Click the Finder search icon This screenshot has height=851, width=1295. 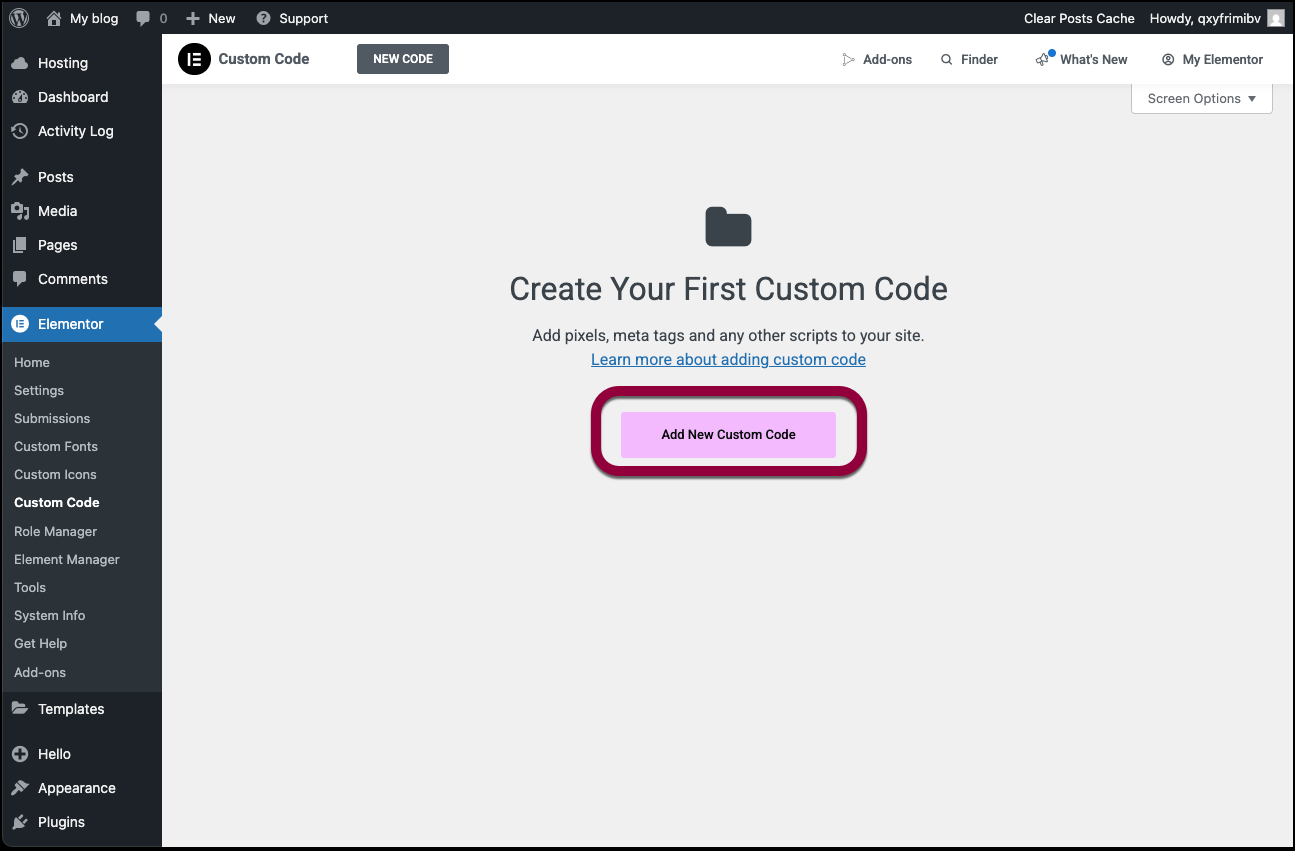946,60
